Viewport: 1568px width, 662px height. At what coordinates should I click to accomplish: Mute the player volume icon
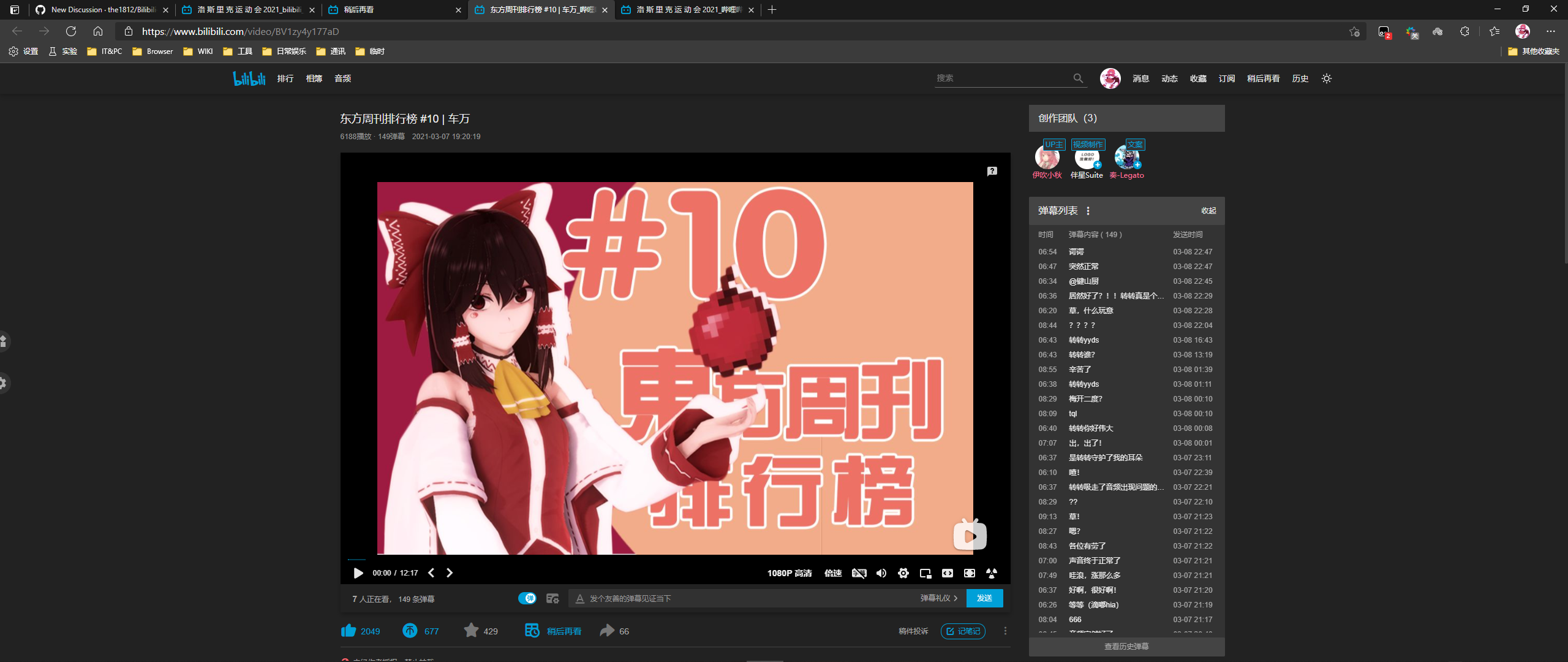coord(881,573)
